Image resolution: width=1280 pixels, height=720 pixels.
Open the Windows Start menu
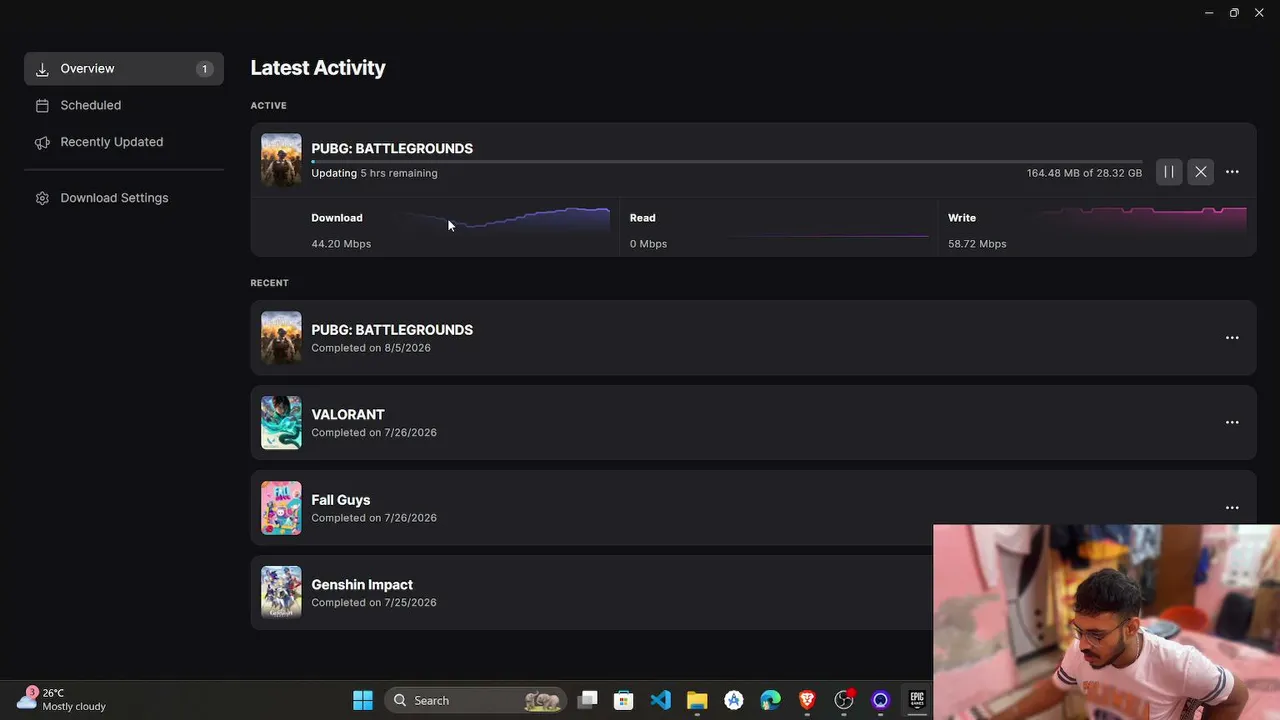coord(363,700)
